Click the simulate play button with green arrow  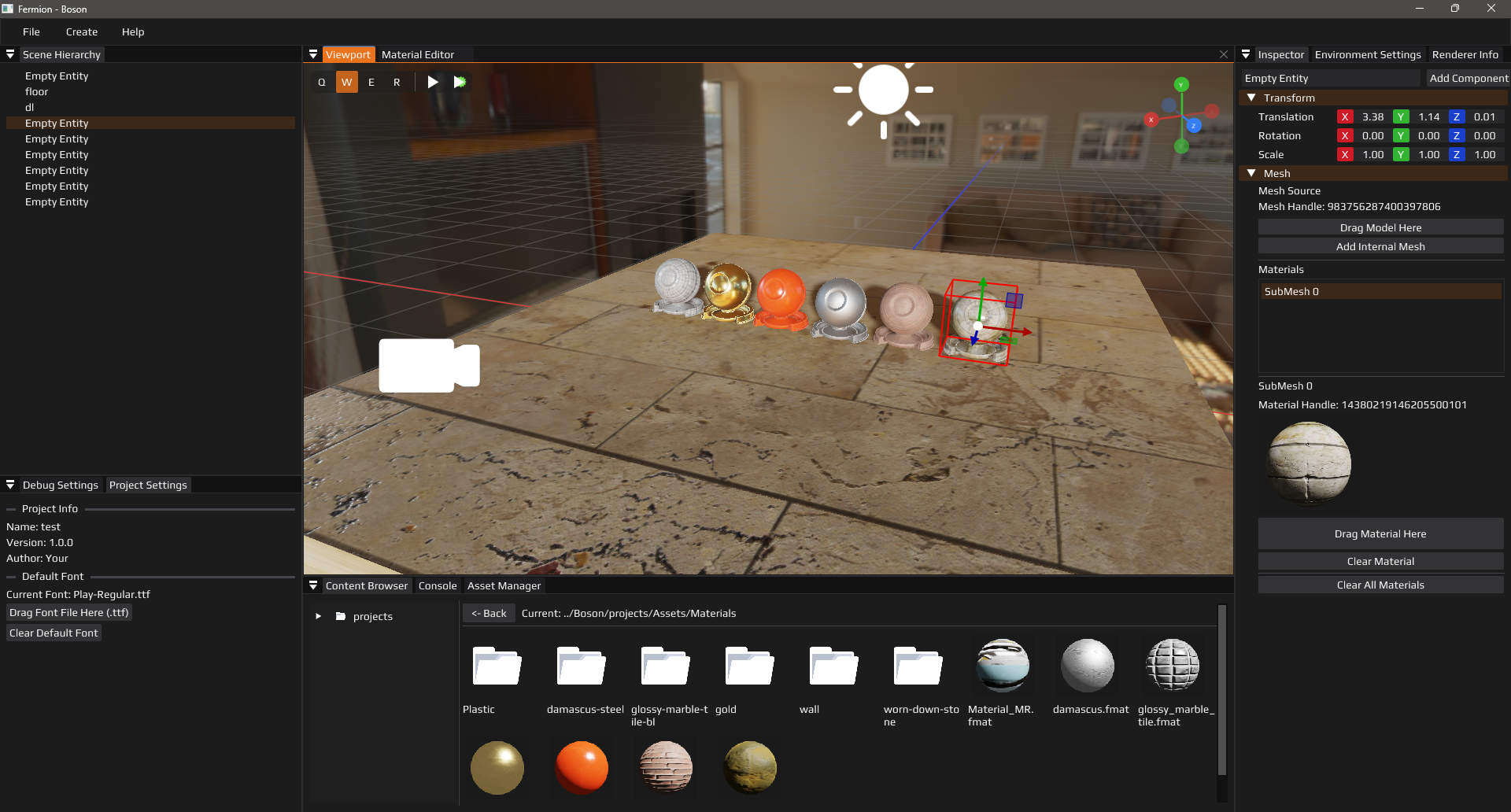click(x=460, y=82)
